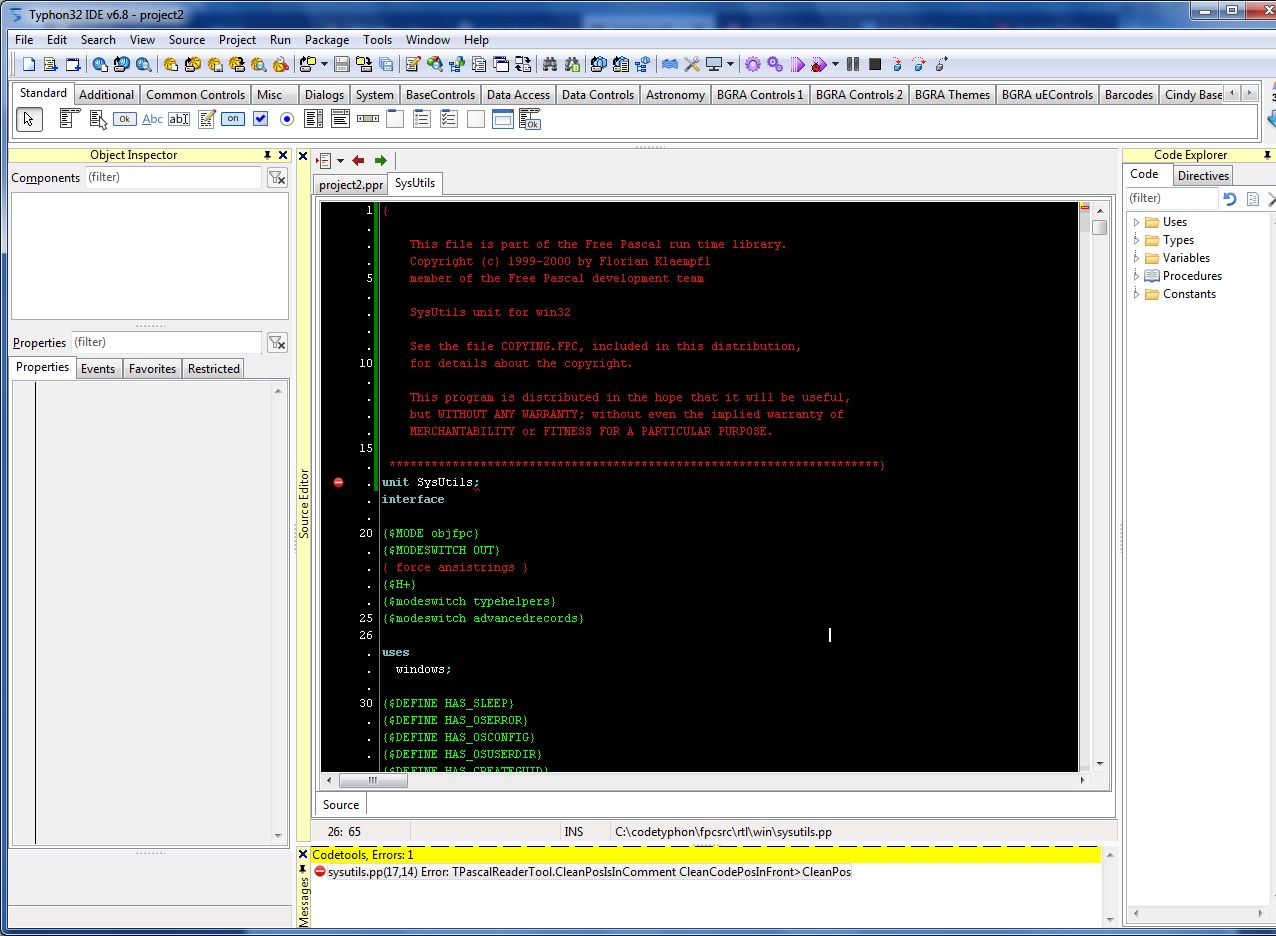Open the Open-file dropdown arrow in toolbar

pyautogui.click(x=324, y=64)
